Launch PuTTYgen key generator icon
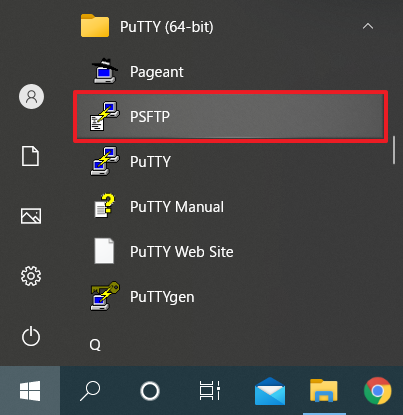The height and width of the screenshot is (415, 403). pos(105,296)
